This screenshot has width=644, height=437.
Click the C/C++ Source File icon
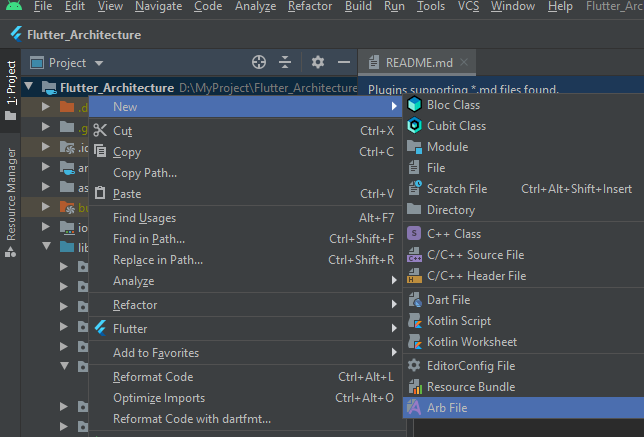pos(414,255)
